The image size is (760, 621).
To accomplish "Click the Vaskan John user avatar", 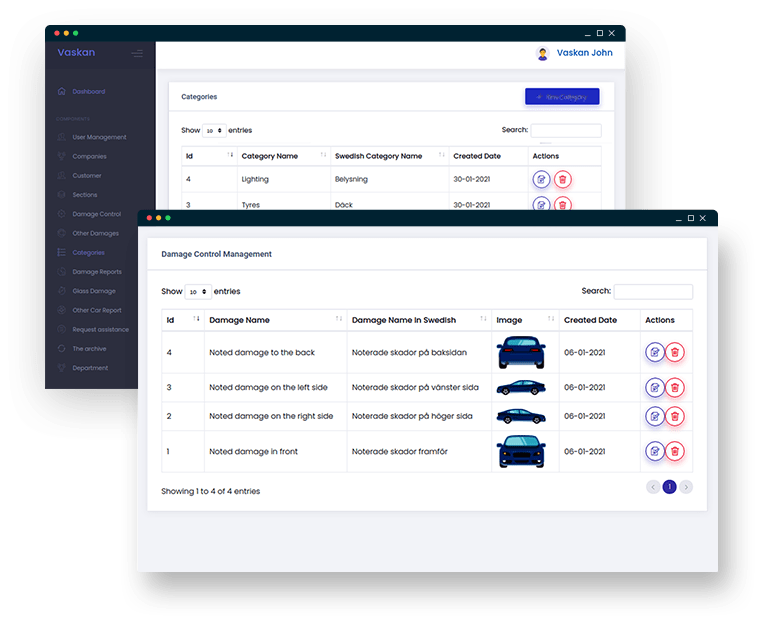I will click(x=543, y=54).
